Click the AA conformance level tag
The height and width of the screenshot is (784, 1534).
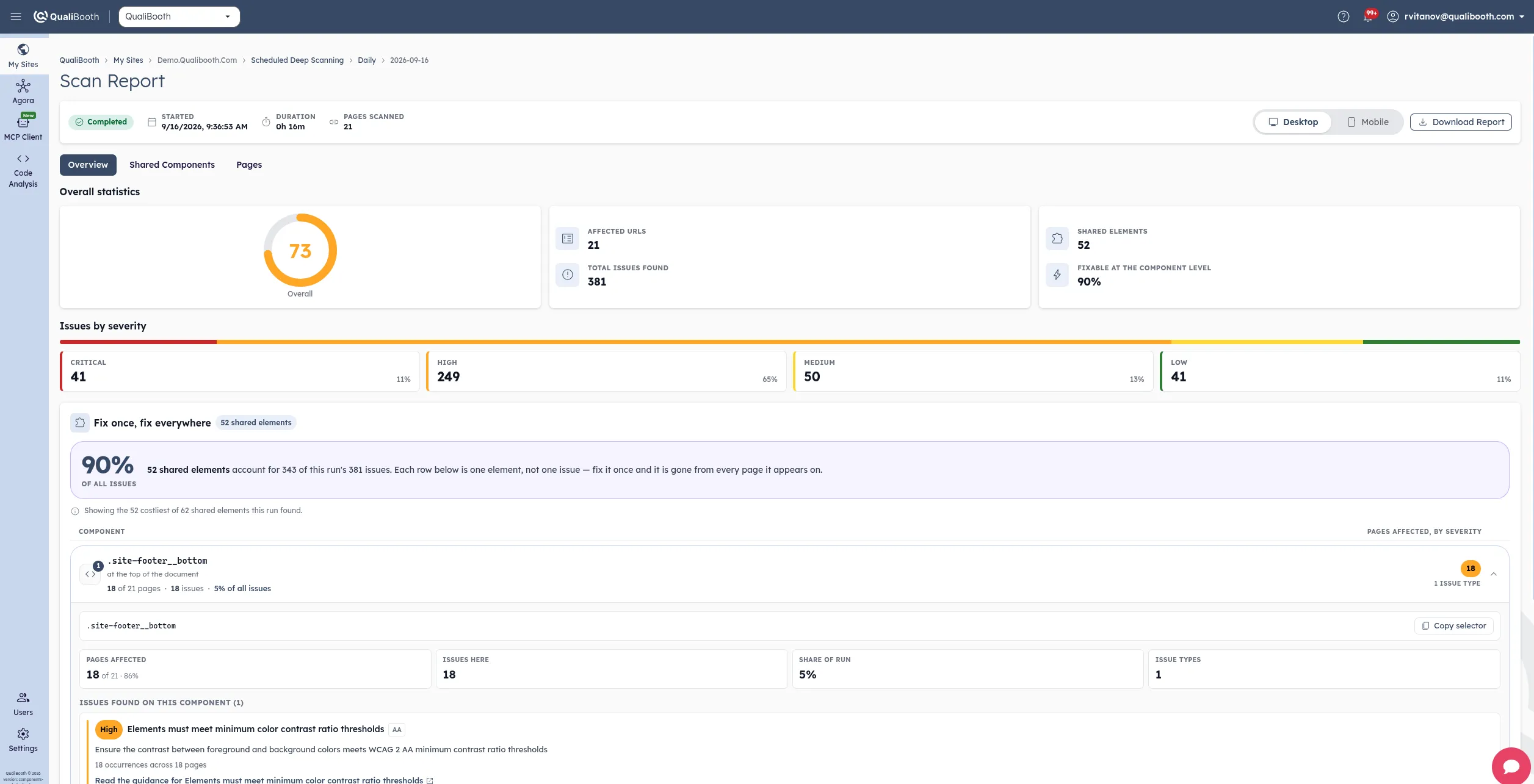coord(397,730)
